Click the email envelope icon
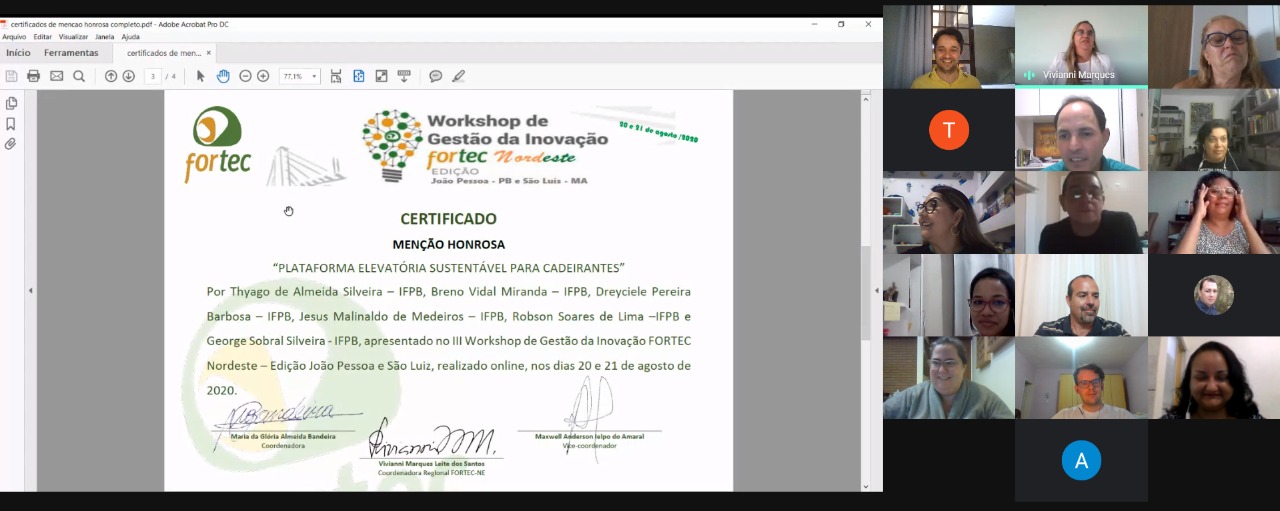The width and height of the screenshot is (1280, 511). click(x=56, y=76)
